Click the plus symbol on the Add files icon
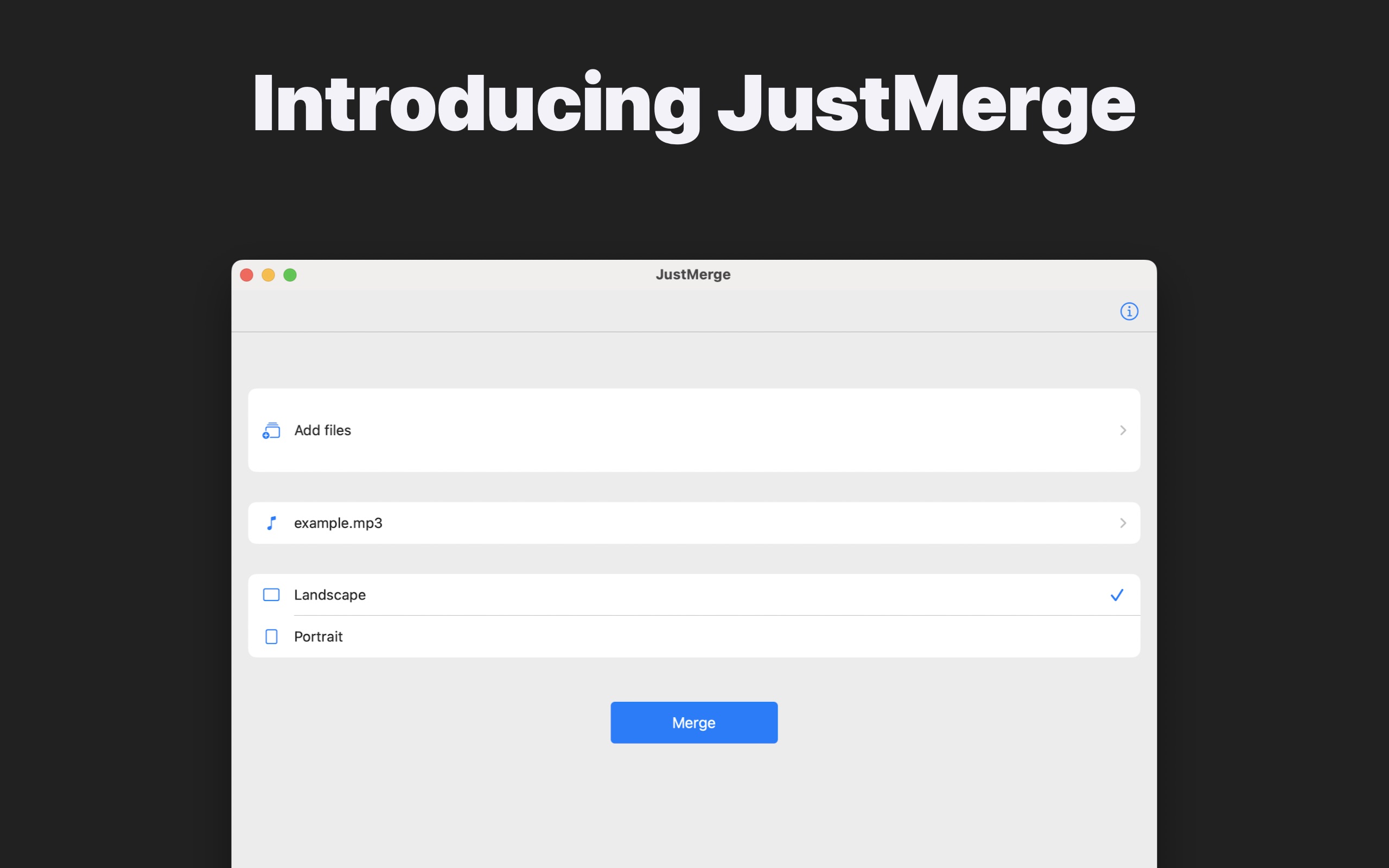Screen dimensions: 1389x868 (266, 435)
